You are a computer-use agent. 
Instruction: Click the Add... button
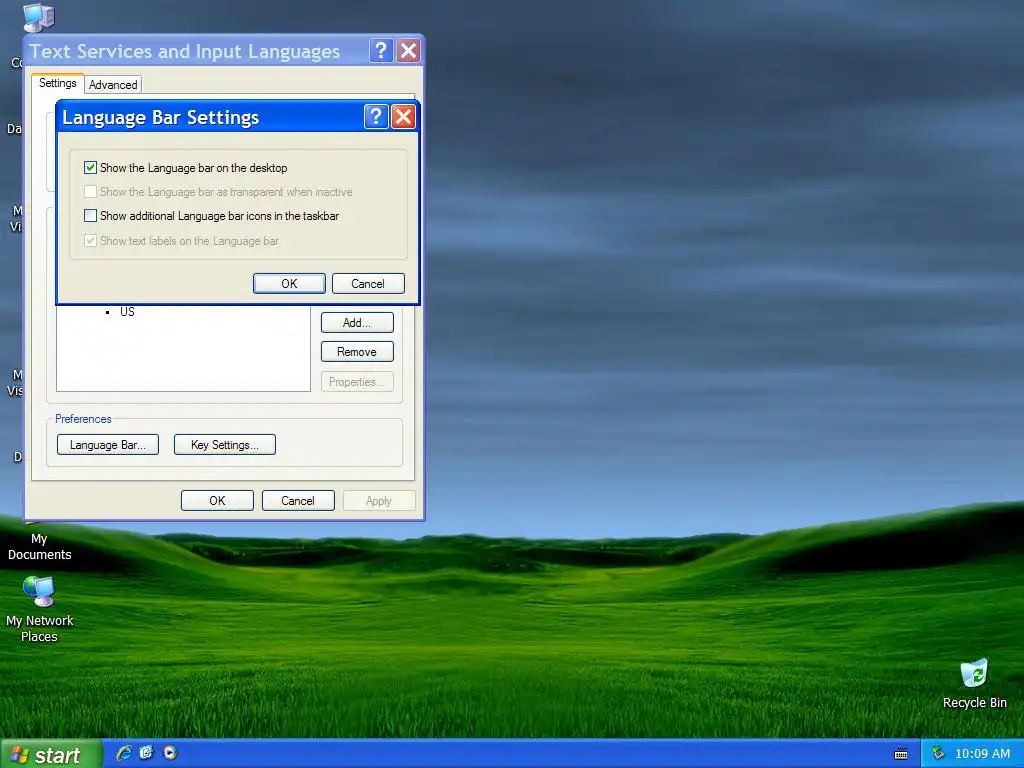(x=357, y=323)
